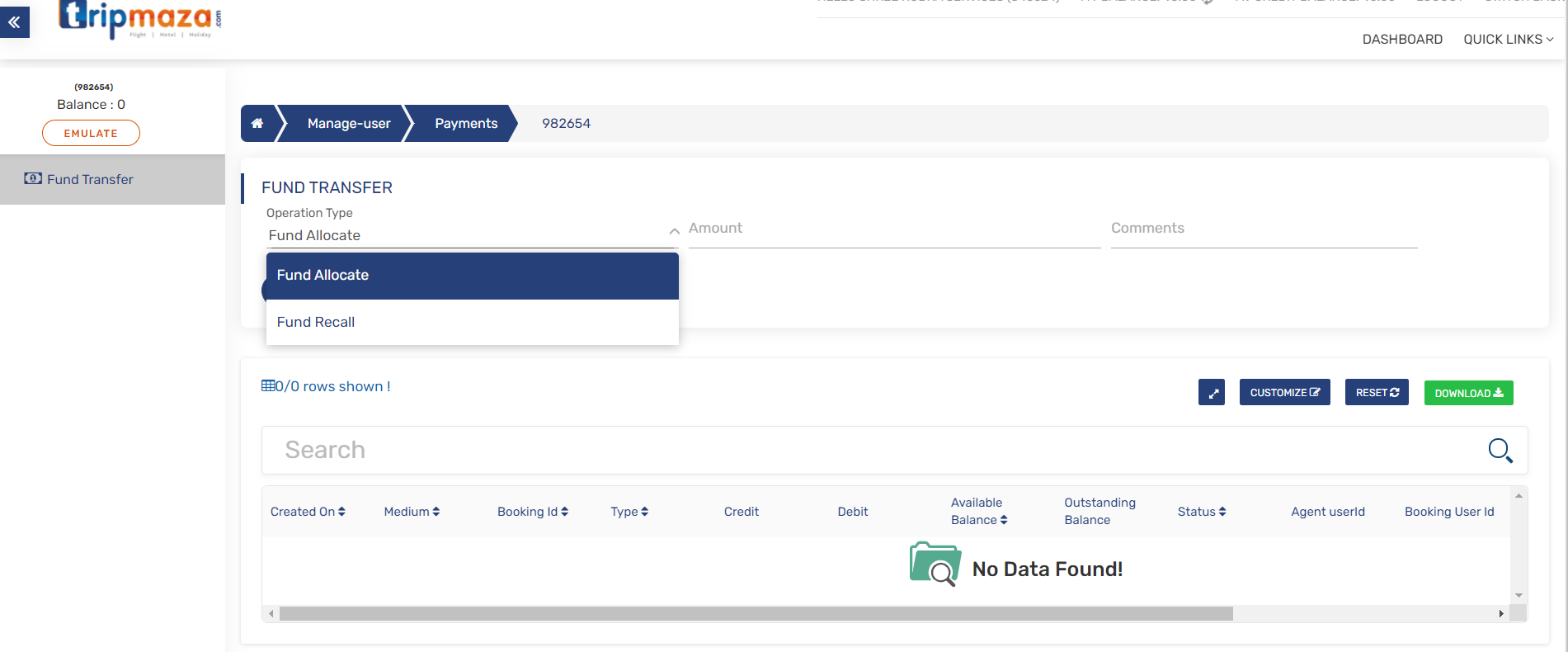Click the expand fullscreen arrows icon
The width and height of the screenshot is (1568, 652).
pos(1211,393)
